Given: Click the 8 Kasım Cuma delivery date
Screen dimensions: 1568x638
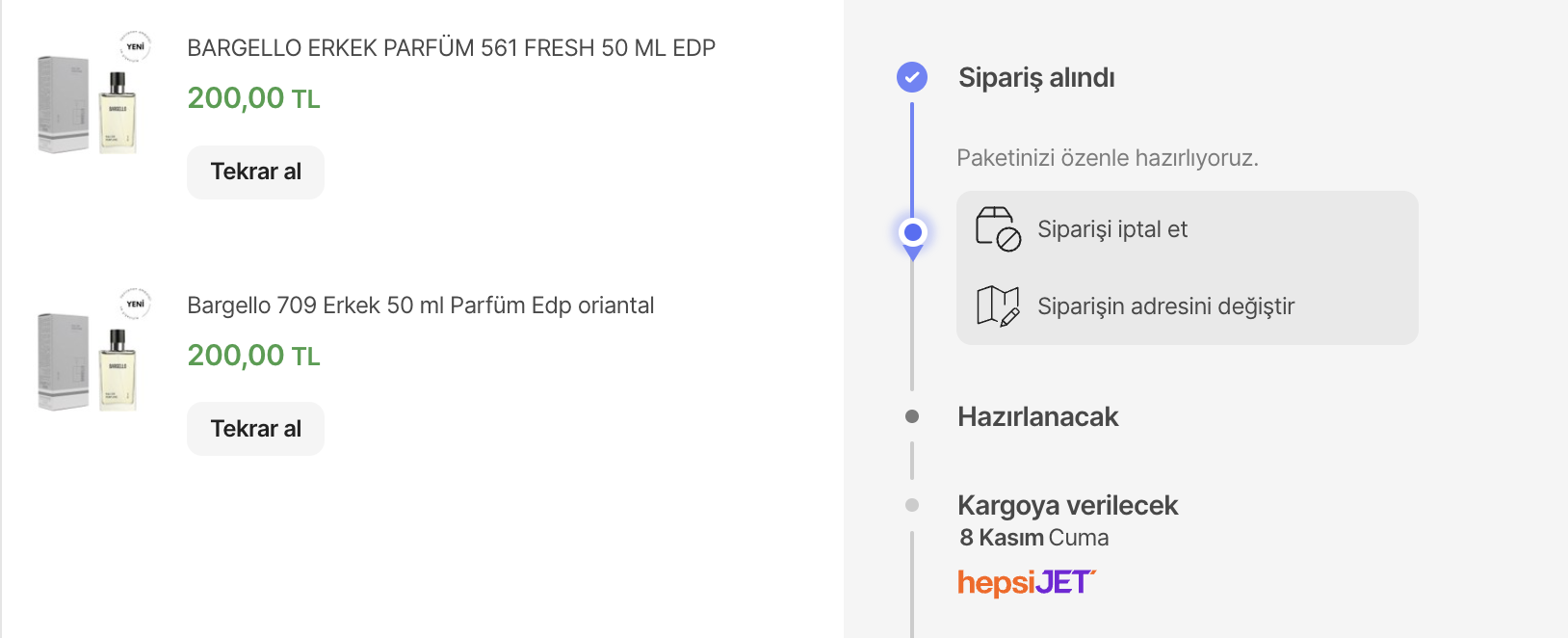Looking at the screenshot, I should click(1033, 538).
